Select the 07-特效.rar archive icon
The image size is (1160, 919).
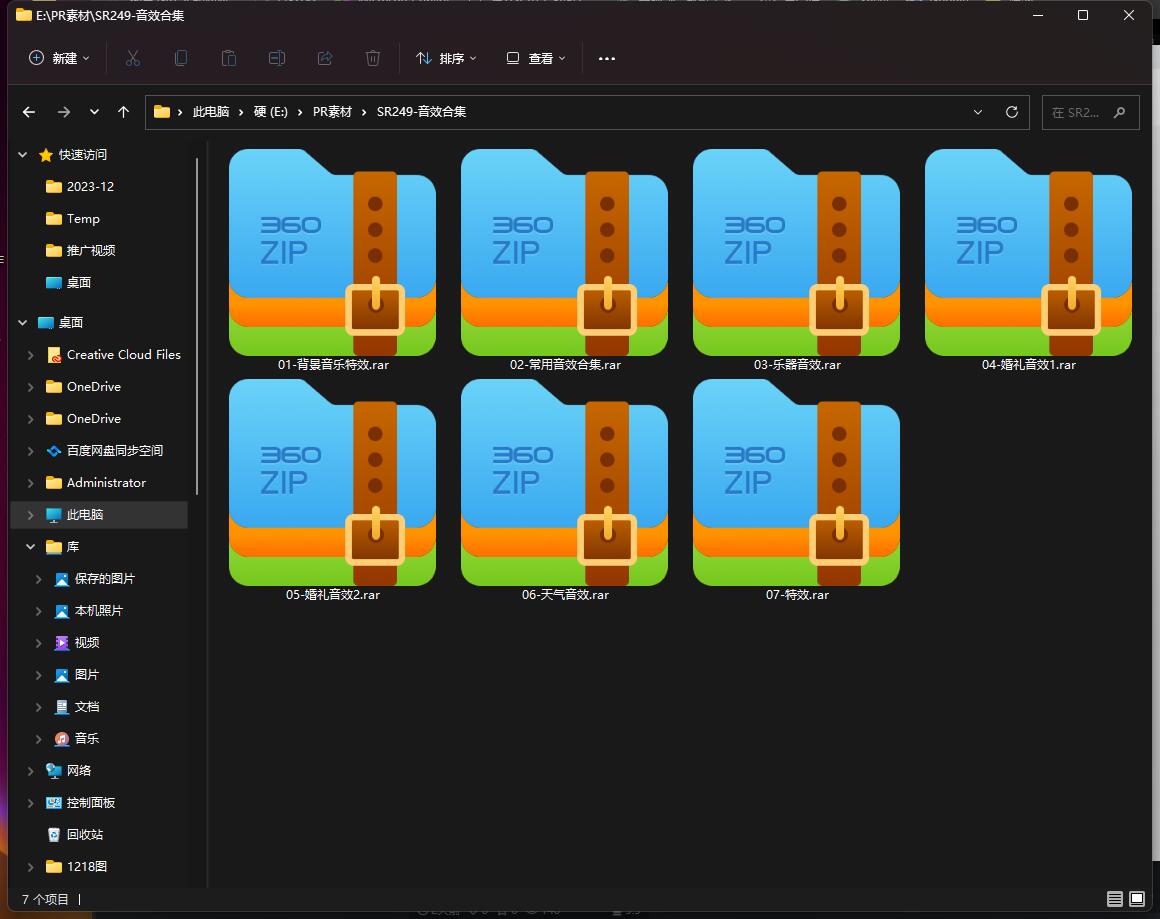(x=796, y=482)
